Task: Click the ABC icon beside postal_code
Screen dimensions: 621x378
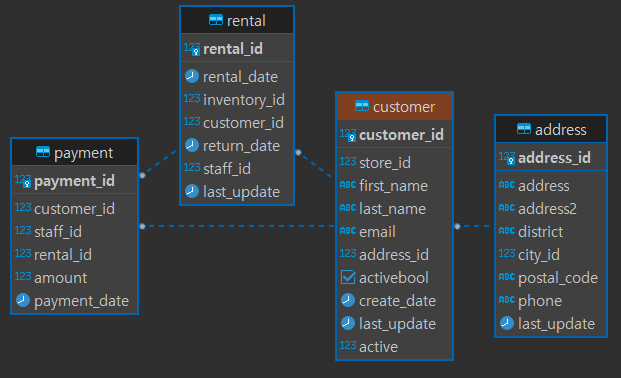Action: tap(507, 277)
